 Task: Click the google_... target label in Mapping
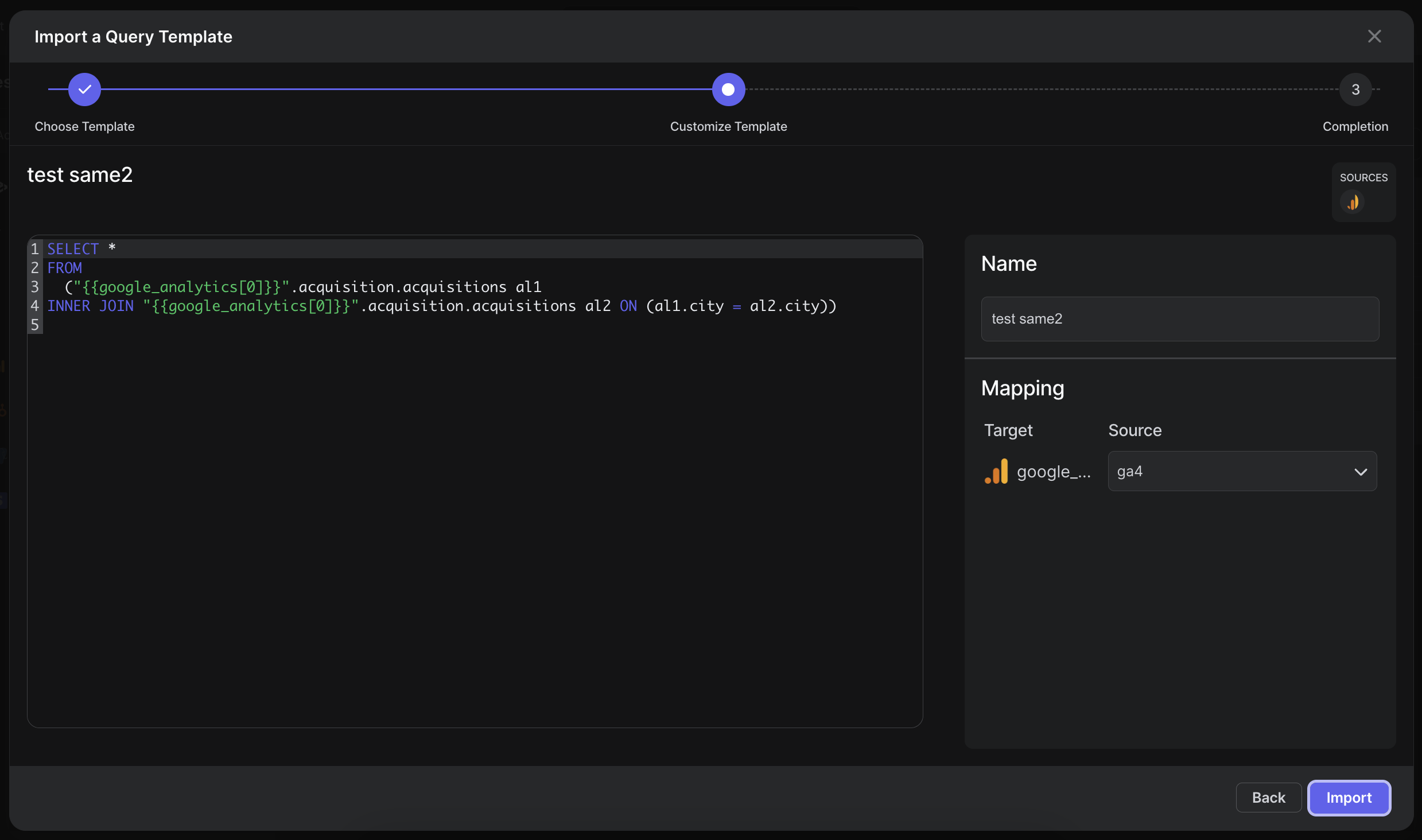point(1054,472)
